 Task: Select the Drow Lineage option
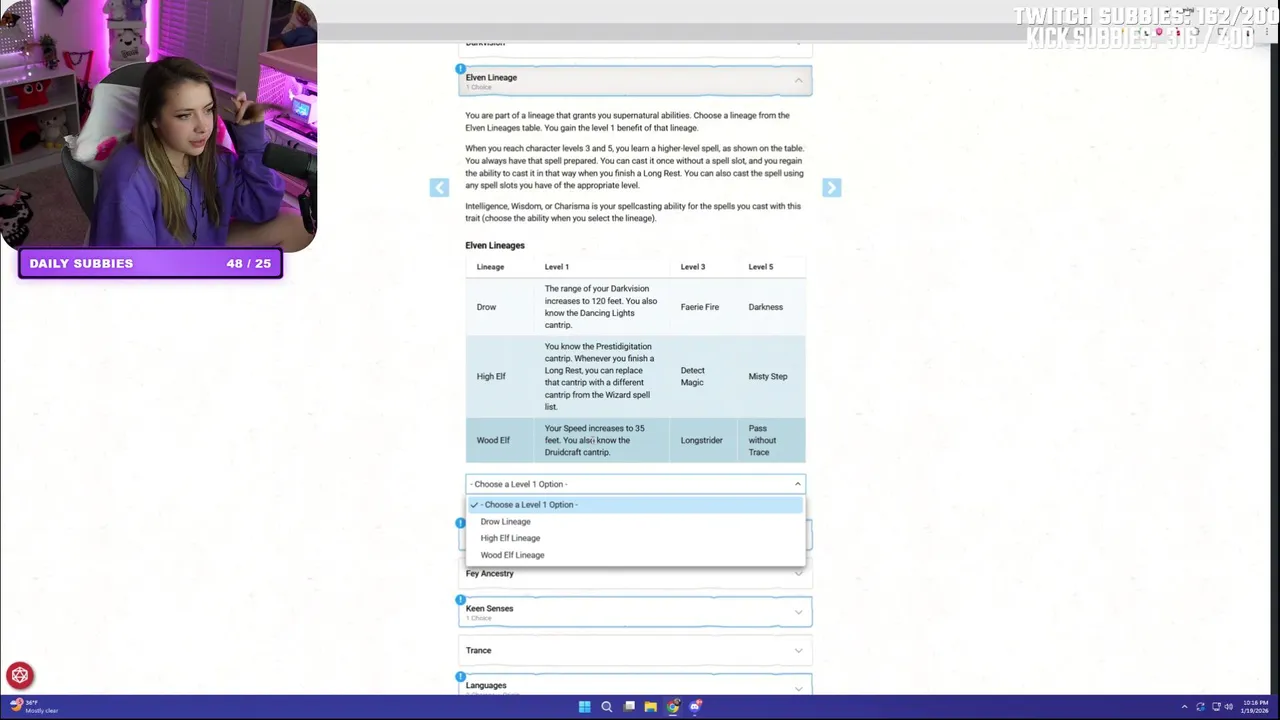[x=635, y=521]
